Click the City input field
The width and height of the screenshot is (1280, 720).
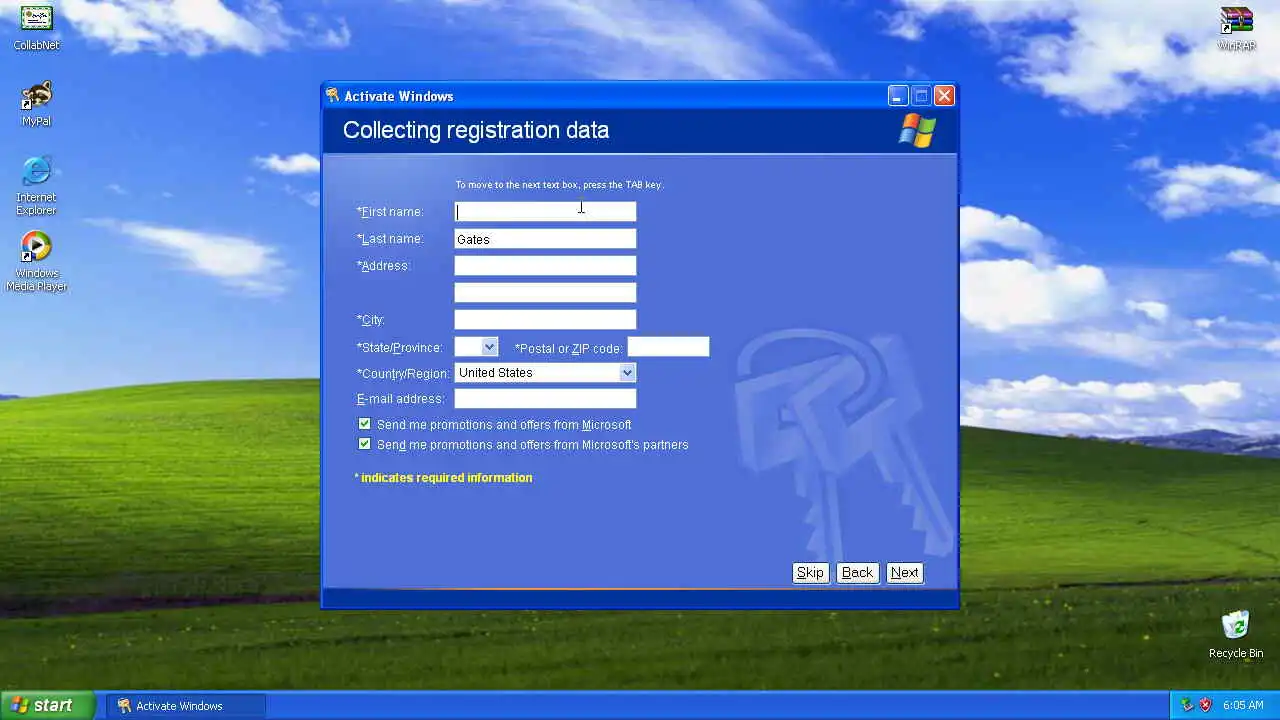[545, 319]
